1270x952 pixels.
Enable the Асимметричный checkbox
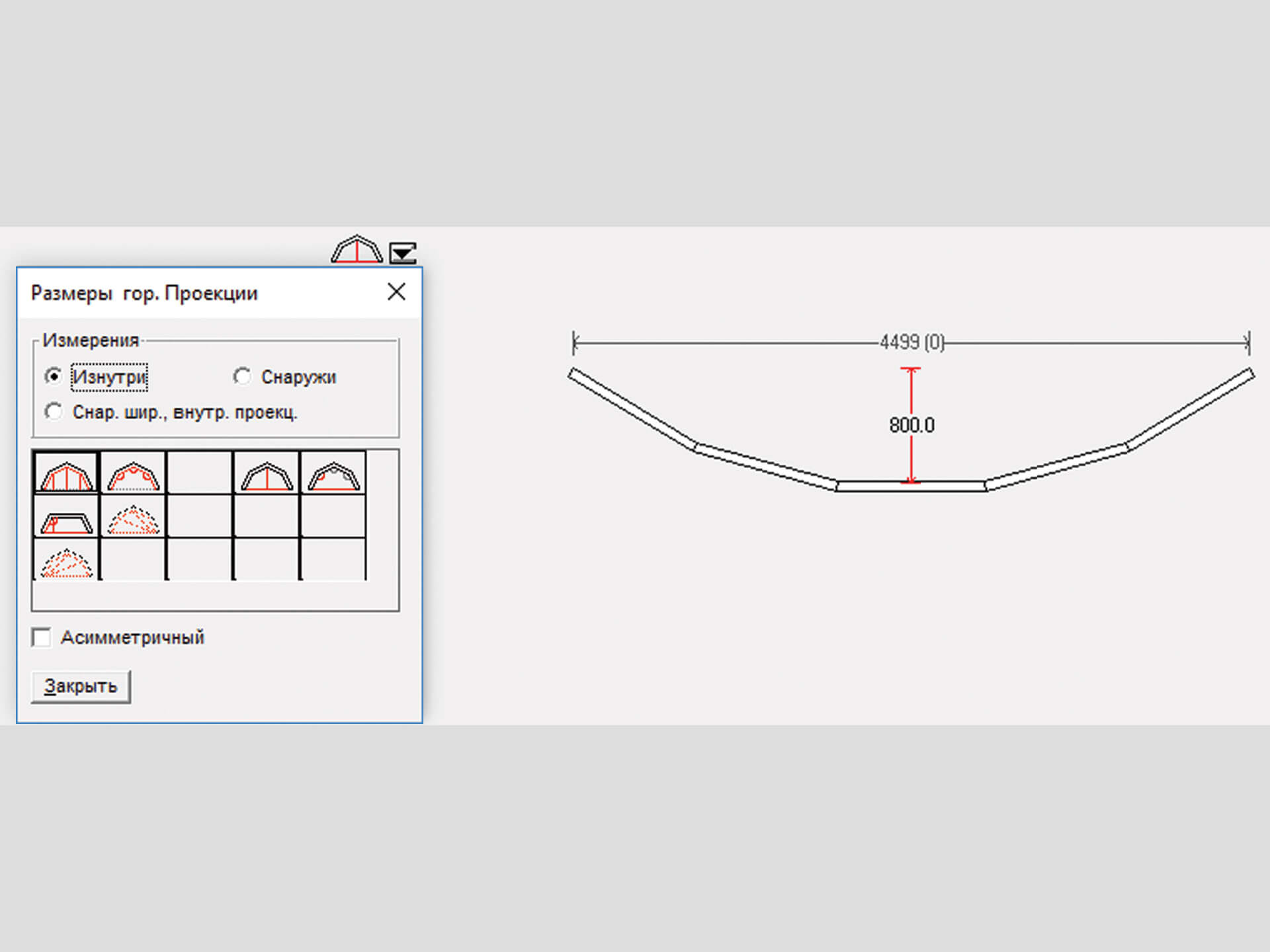[42, 637]
